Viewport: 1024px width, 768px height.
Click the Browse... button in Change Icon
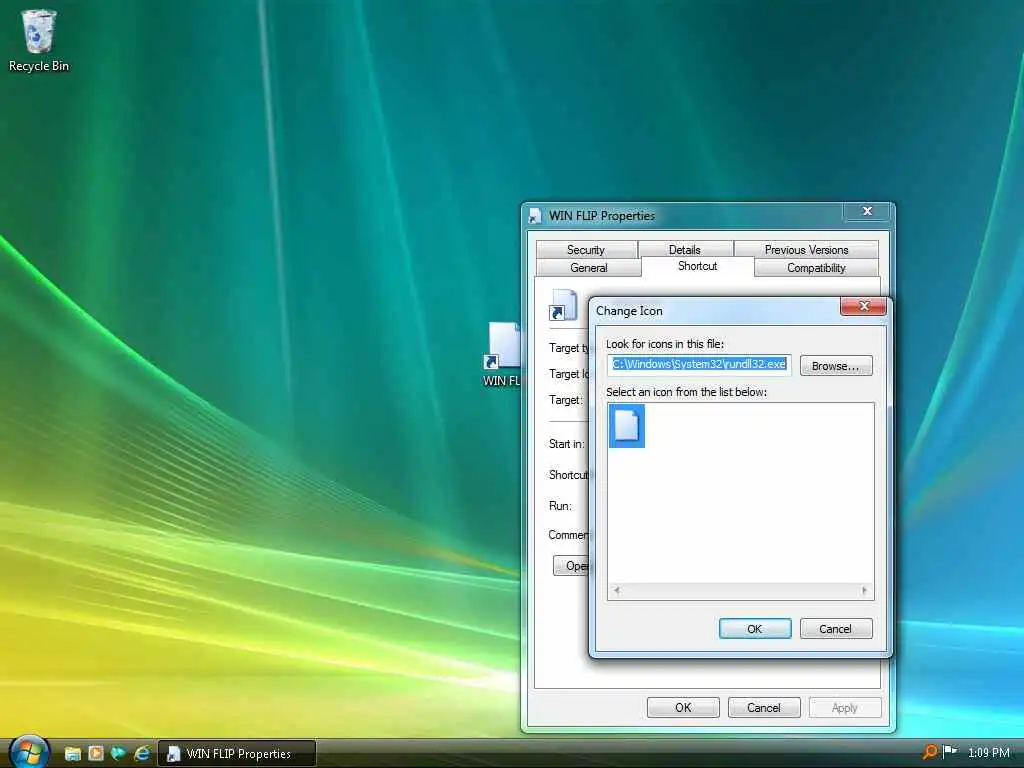click(x=836, y=366)
